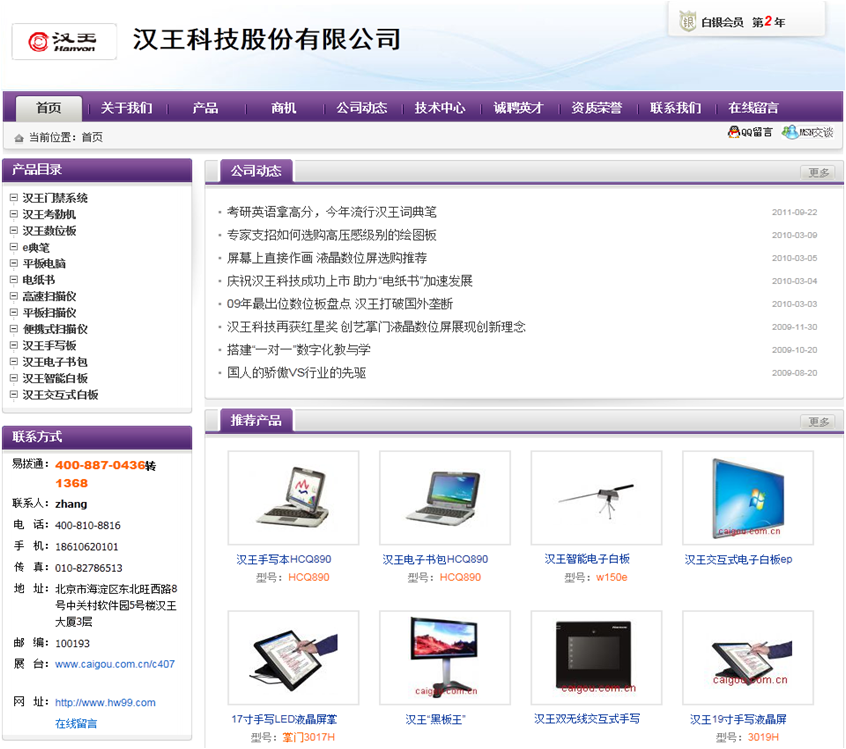Click the 400-887-0436 hotline number
The image size is (846, 749).
tap(100, 465)
